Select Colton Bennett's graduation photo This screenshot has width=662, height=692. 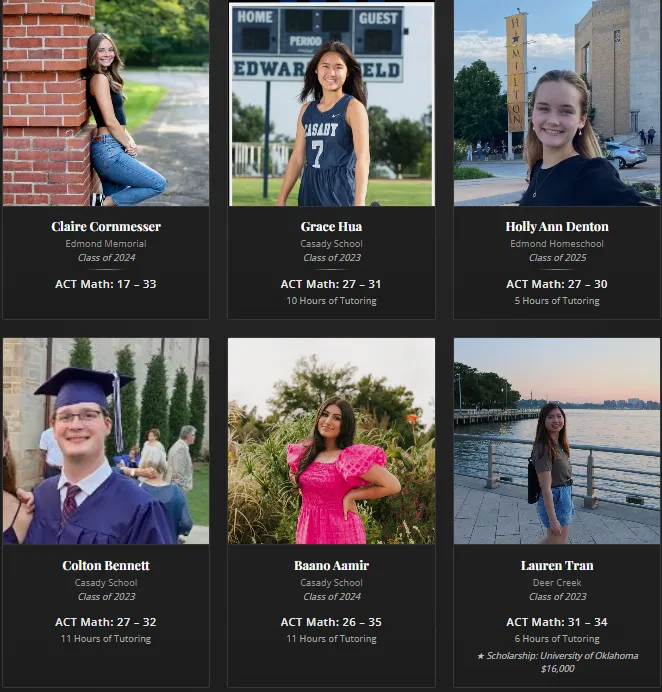coord(106,441)
